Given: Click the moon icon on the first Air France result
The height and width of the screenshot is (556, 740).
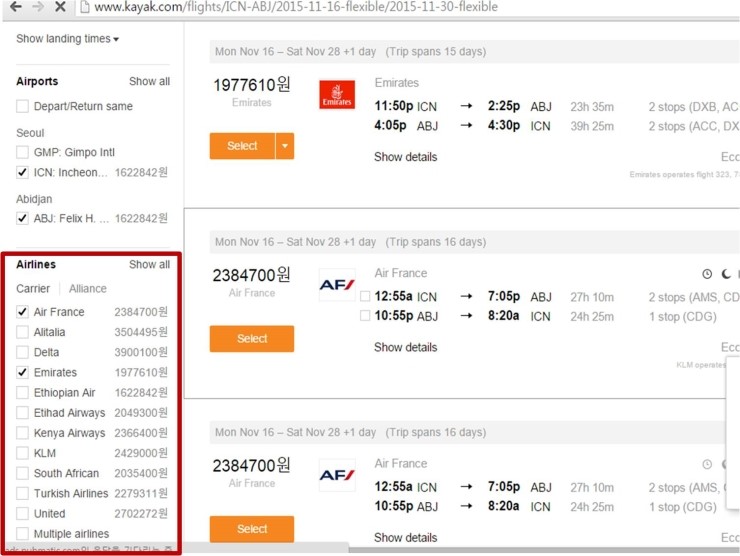Looking at the screenshot, I should pos(726,273).
